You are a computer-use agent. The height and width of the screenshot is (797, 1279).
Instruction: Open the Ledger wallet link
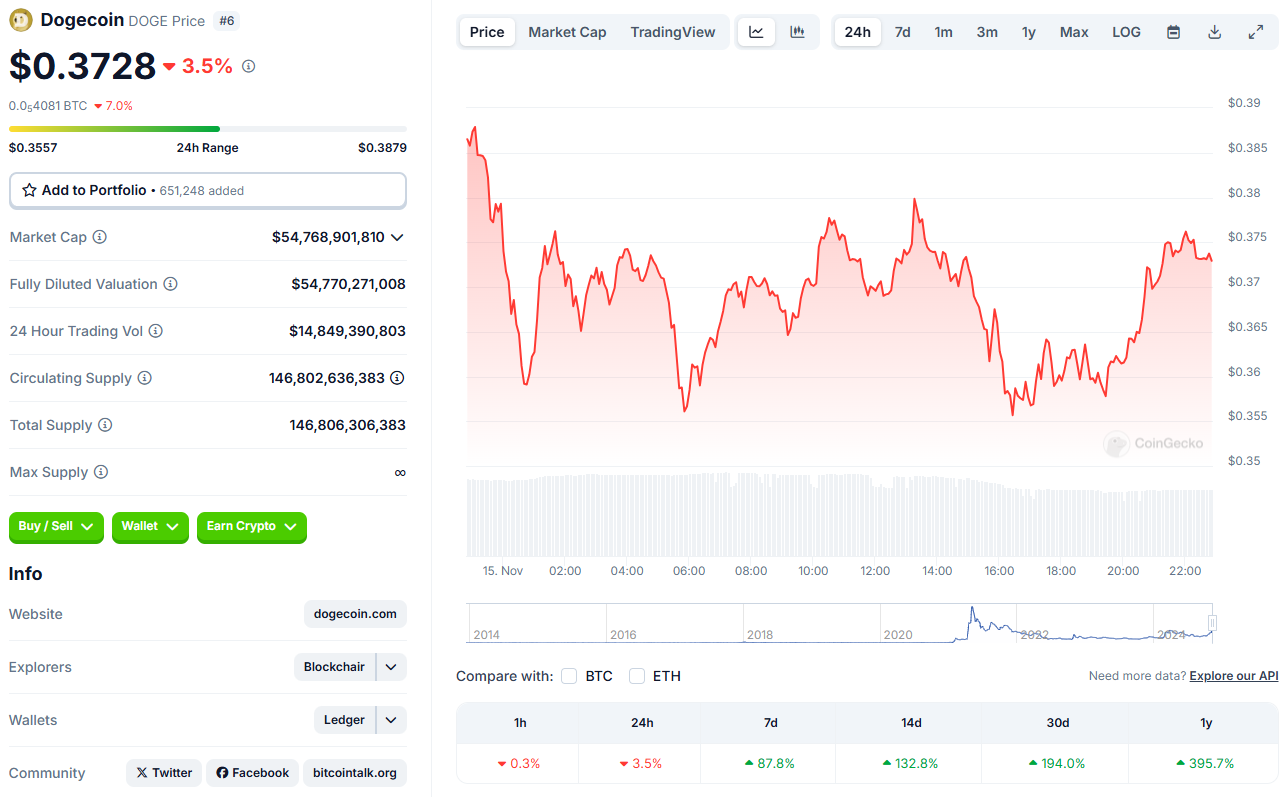(x=344, y=720)
